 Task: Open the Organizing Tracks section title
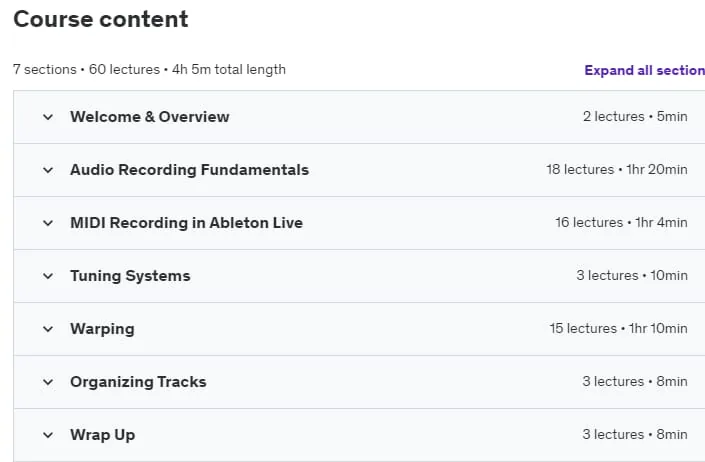click(x=138, y=382)
